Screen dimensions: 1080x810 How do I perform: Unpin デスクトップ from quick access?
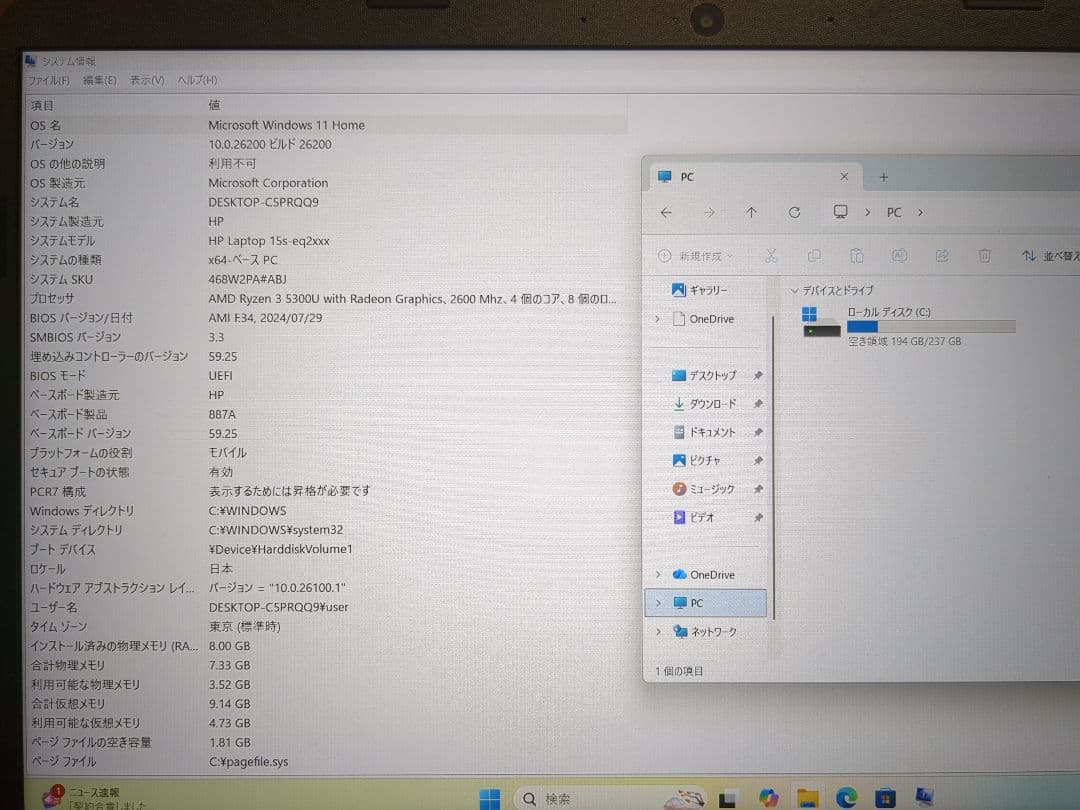[x=757, y=374]
